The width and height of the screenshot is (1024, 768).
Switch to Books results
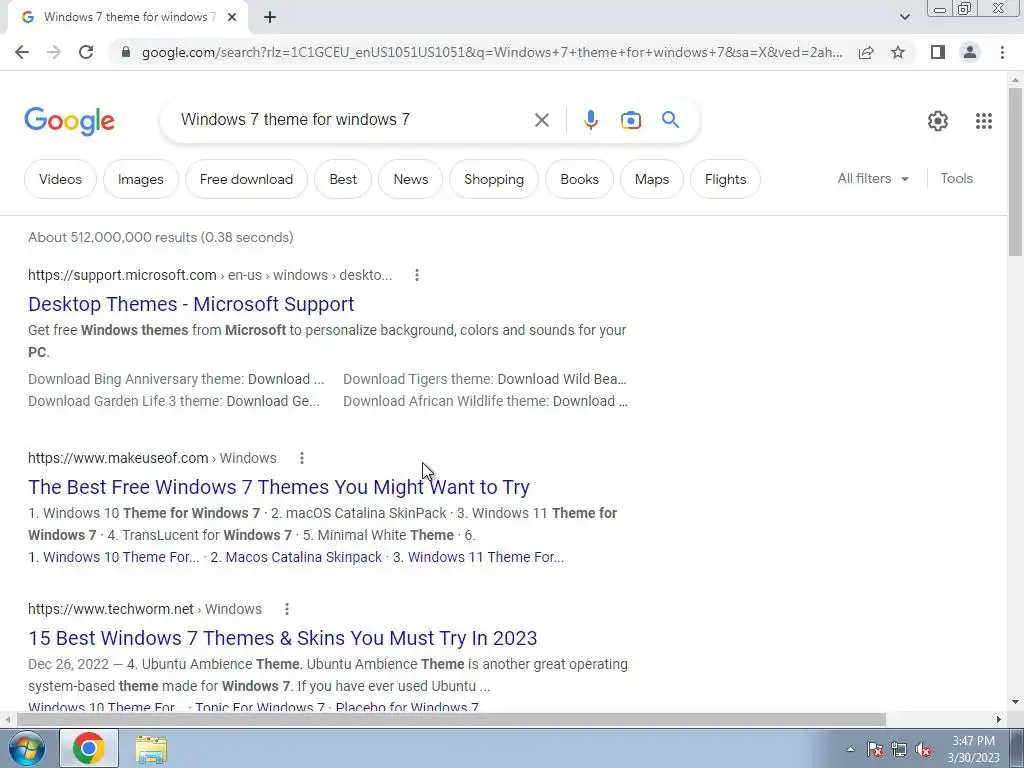pos(579,179)
